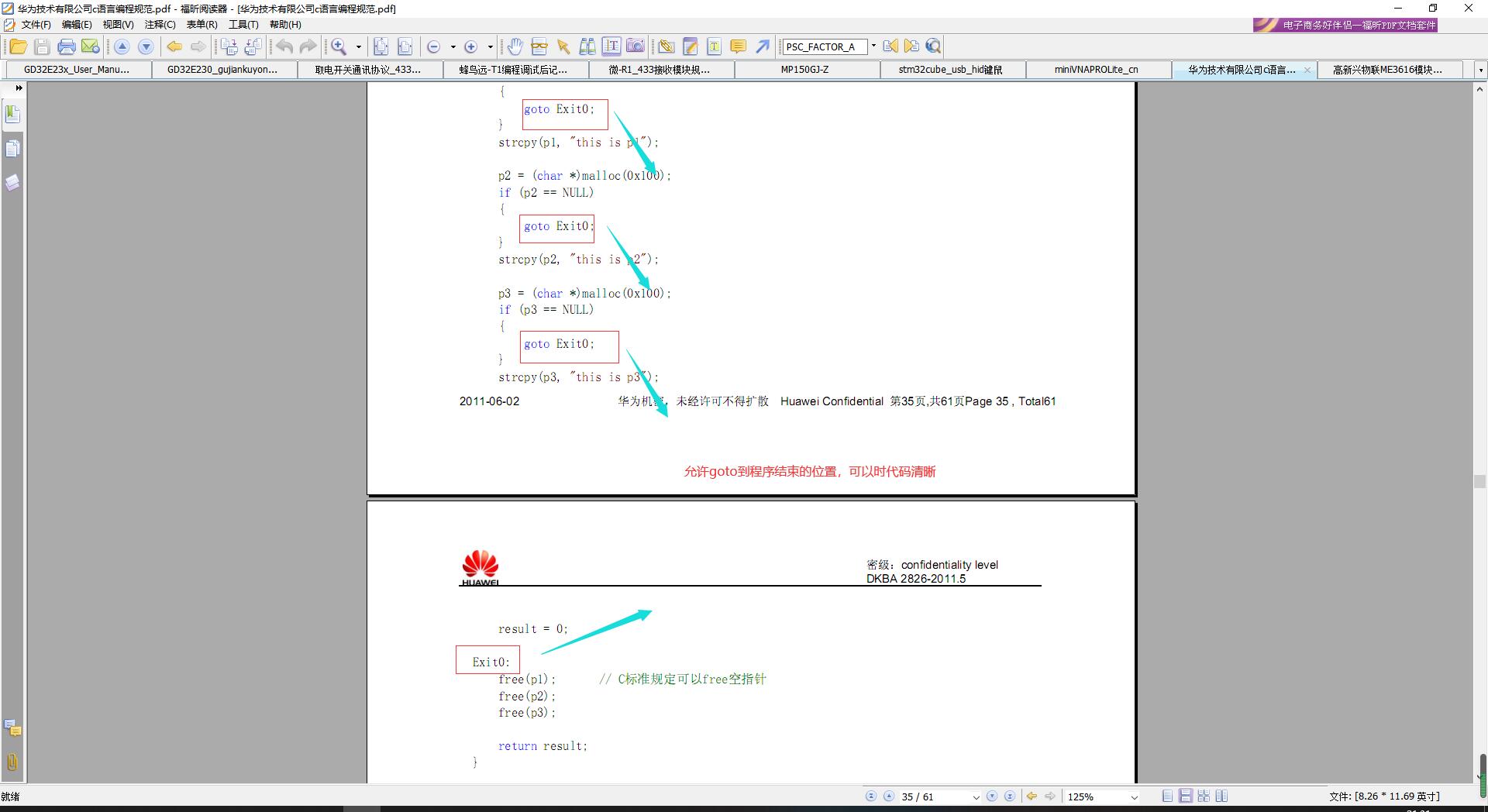Enable facing pages layout view

(1221, 796)
